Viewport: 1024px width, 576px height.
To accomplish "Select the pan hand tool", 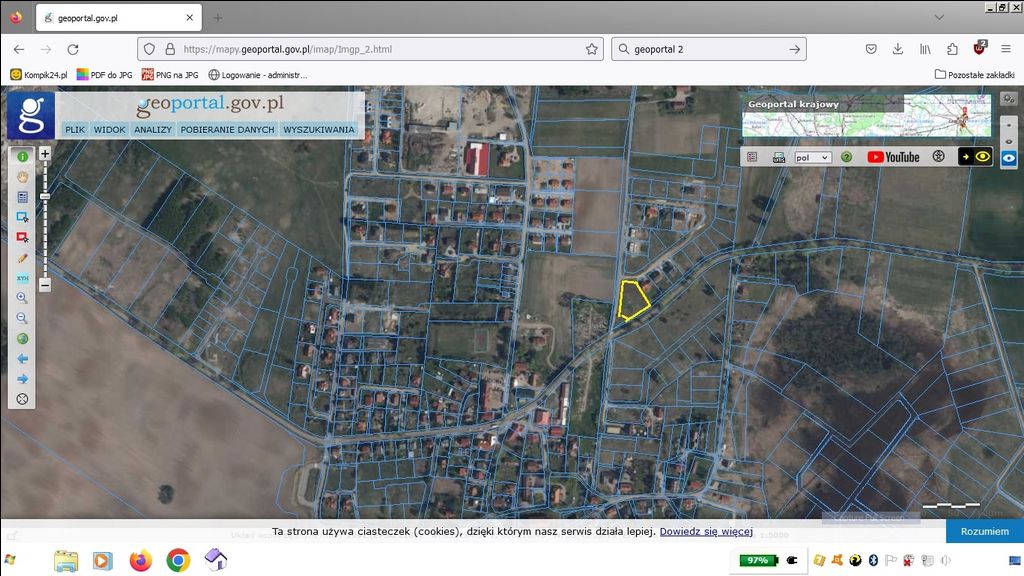I will coord(22,177).
